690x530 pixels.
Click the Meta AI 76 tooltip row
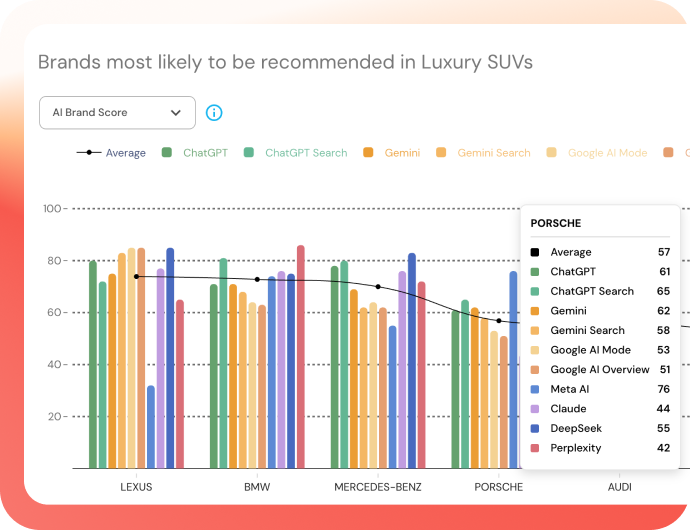tap(600, 389)
